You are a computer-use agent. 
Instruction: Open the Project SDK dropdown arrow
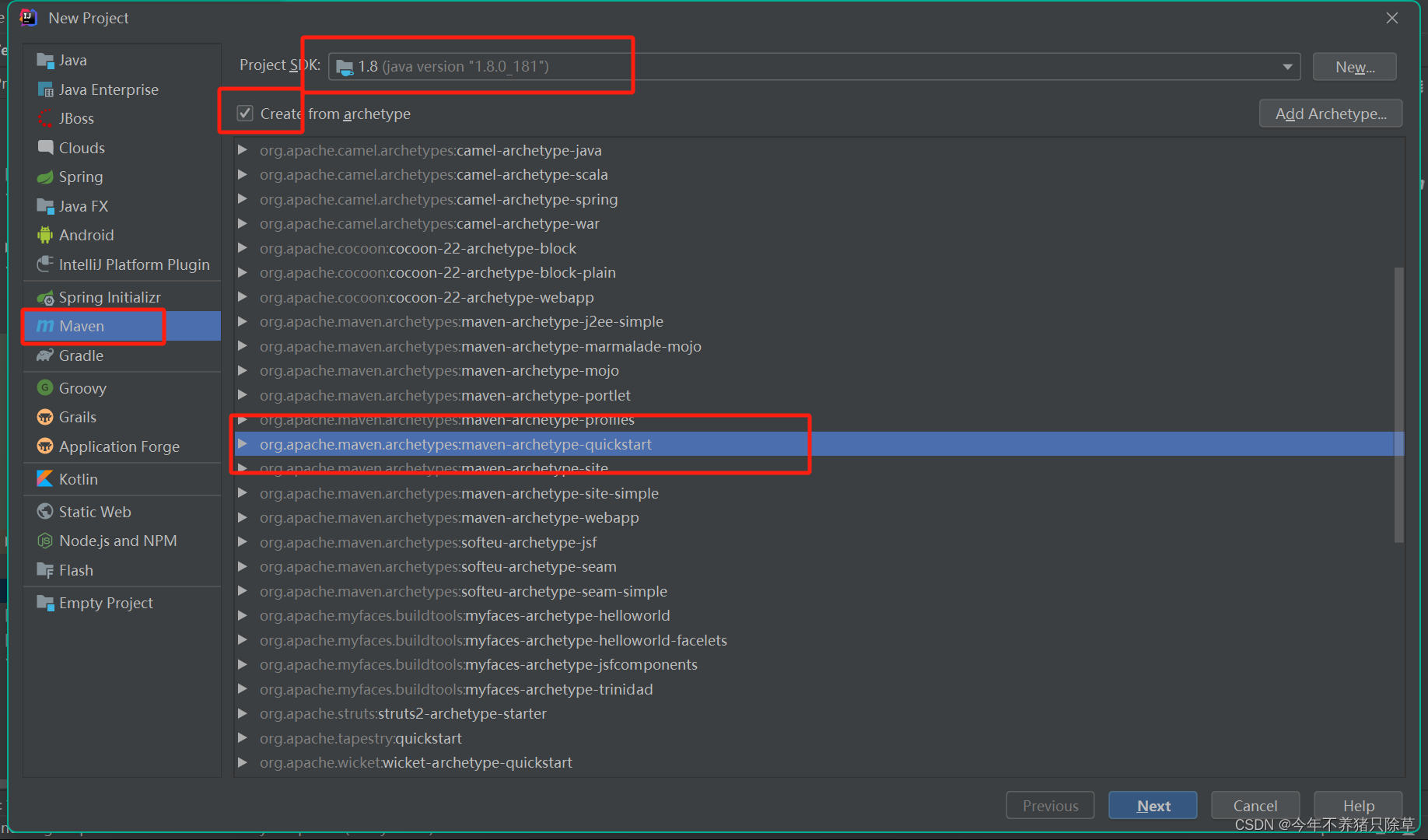click(x=1287, y=67)
